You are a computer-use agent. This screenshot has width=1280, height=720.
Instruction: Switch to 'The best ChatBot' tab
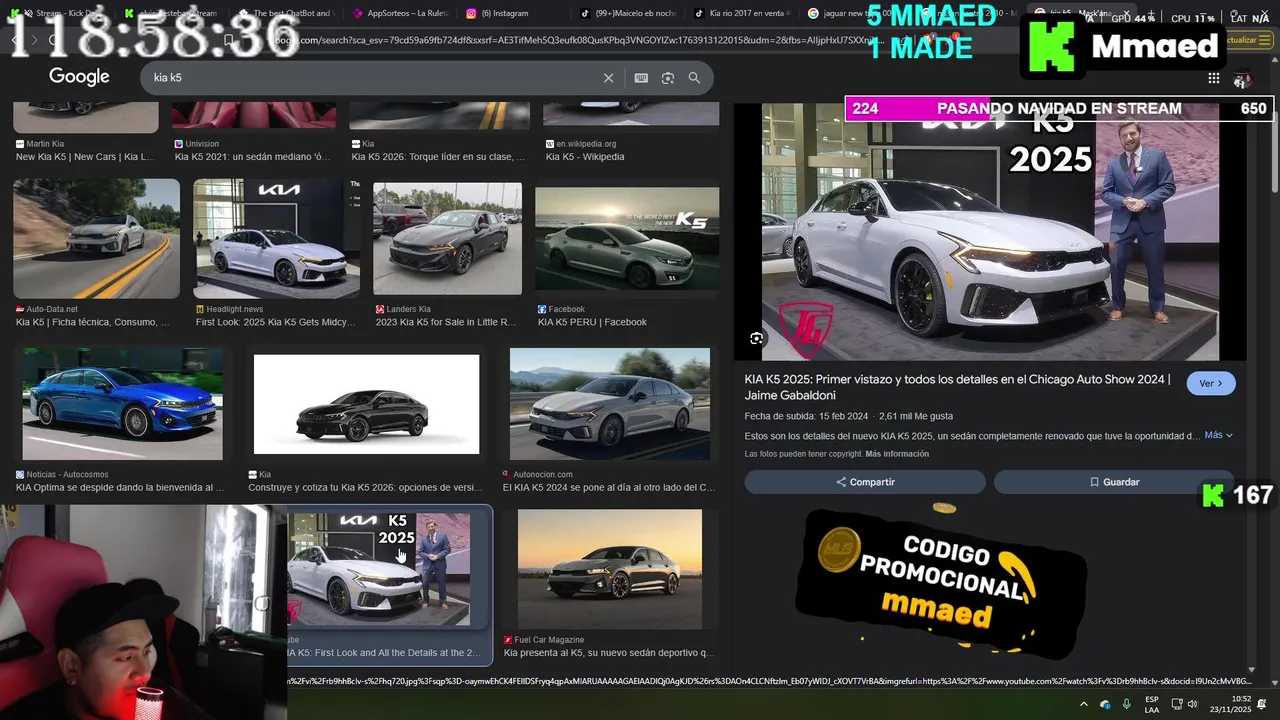point(285,13)
